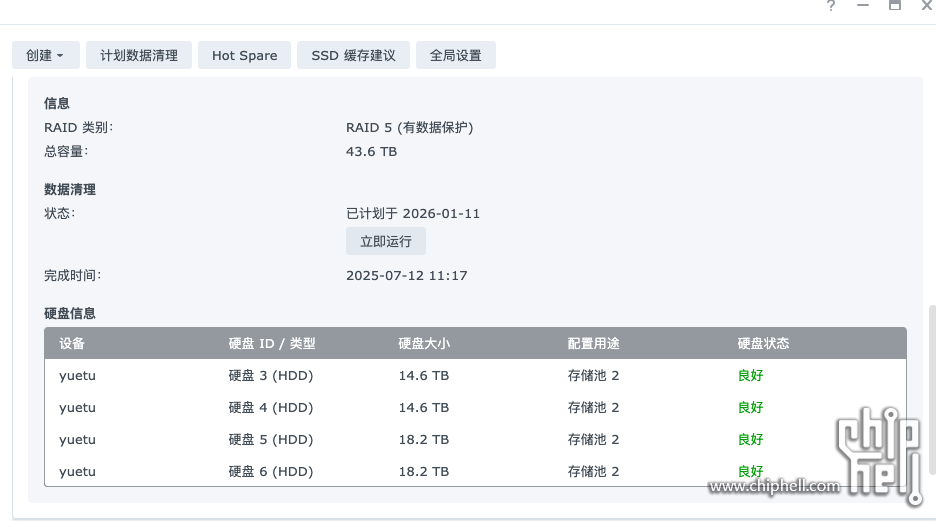Click the 配置用途 column header
Screen dimensions: 936x521
coord(594,344)
